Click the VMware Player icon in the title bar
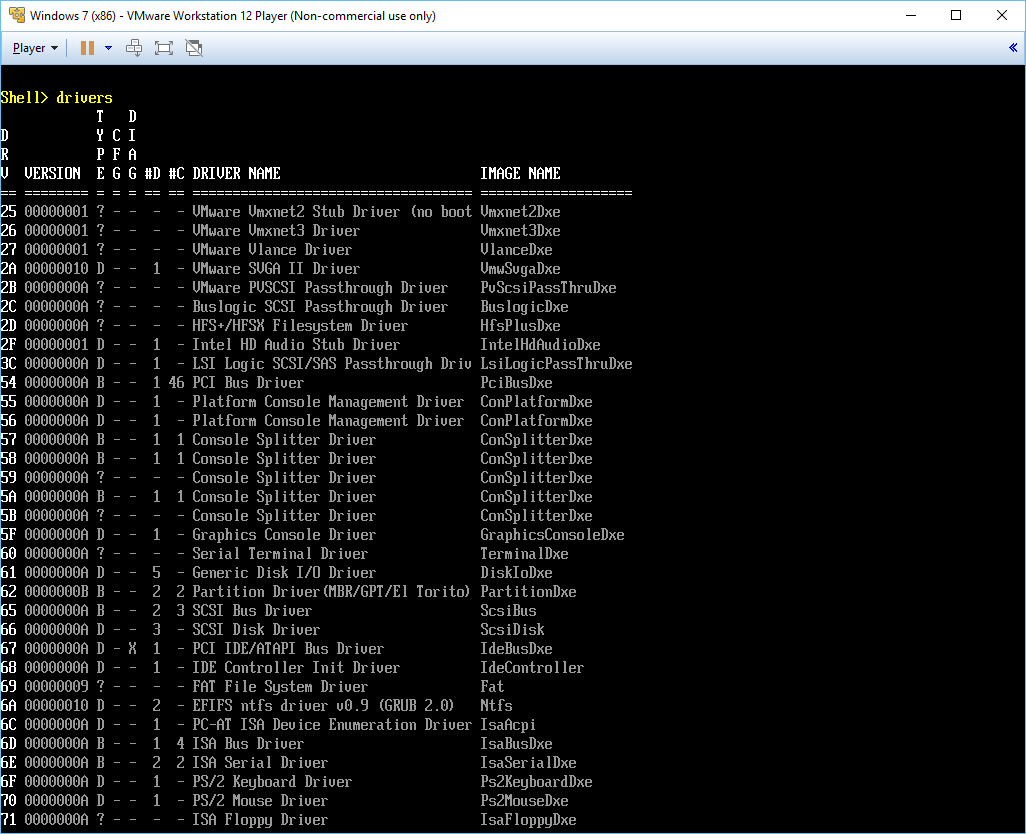The height and width of the screenshot is (834, 1026). coord(15,15)
